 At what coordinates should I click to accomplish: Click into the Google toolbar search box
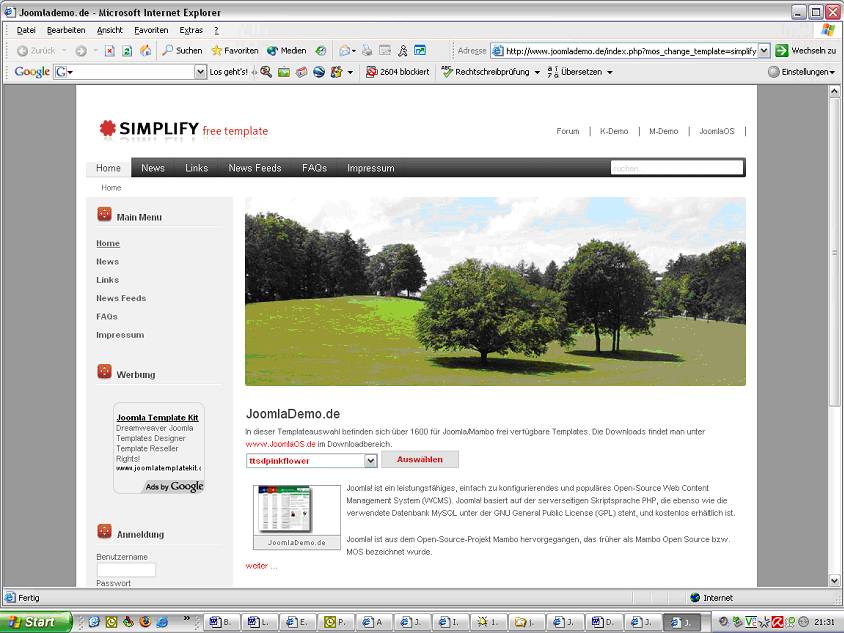[x=130, y=72]
